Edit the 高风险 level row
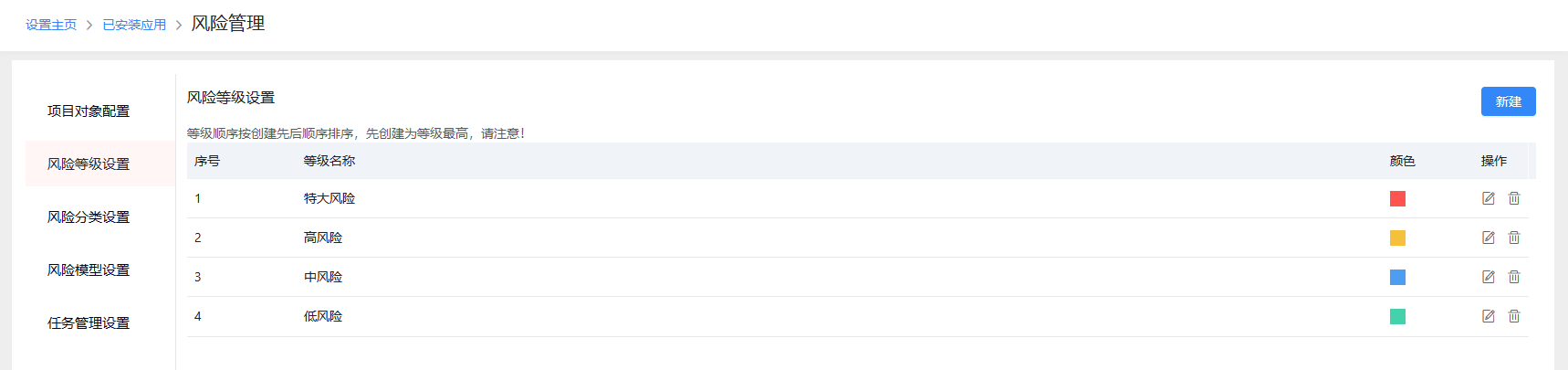1568x370 pixels. [x=1489, y=238]
